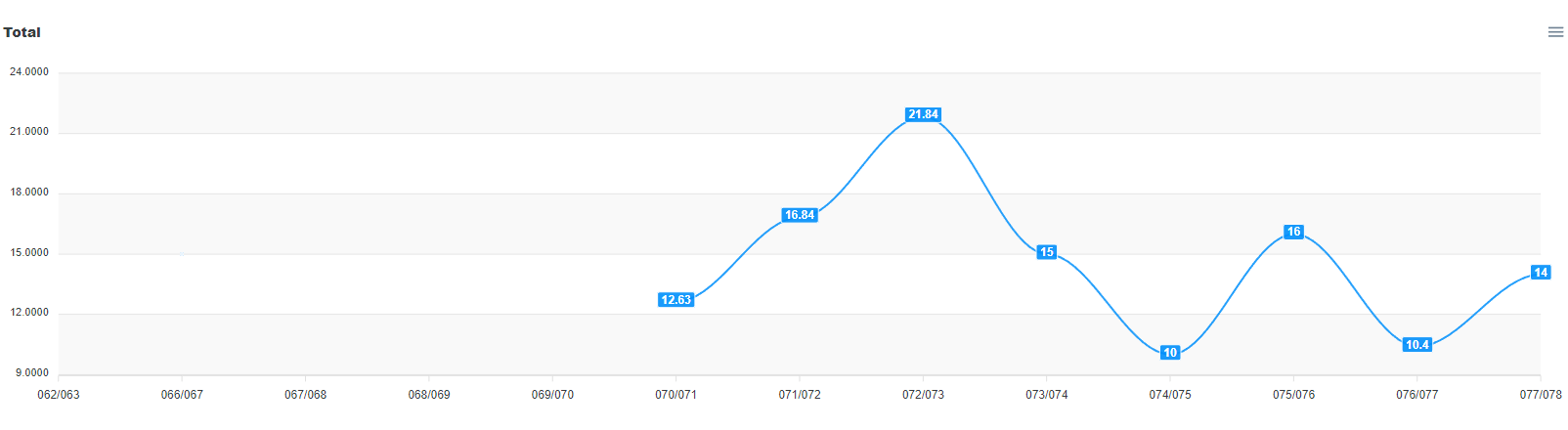Select the 070/071 axis category
This screenshot has height=430, width=1568.
(x=675, y=395)
